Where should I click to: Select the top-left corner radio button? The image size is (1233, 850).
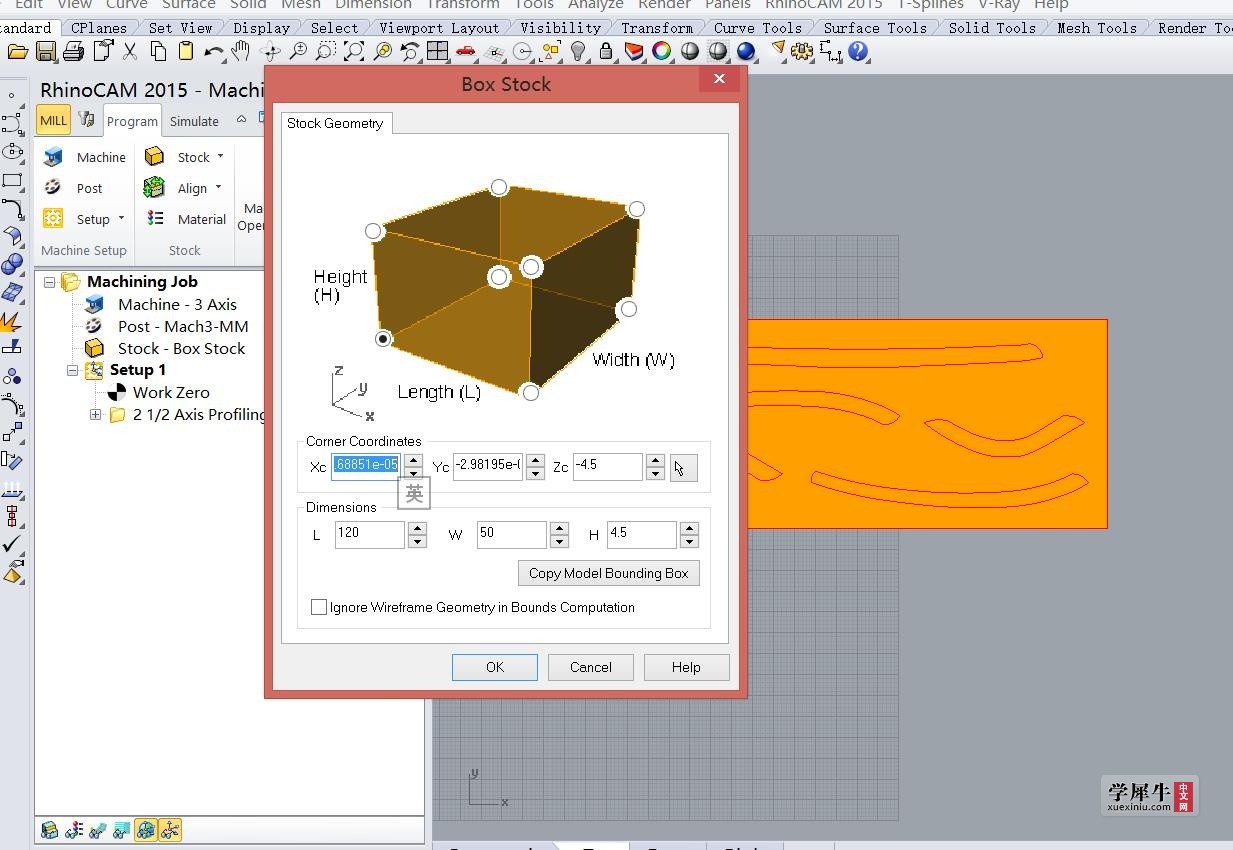[x=374, y=231]
